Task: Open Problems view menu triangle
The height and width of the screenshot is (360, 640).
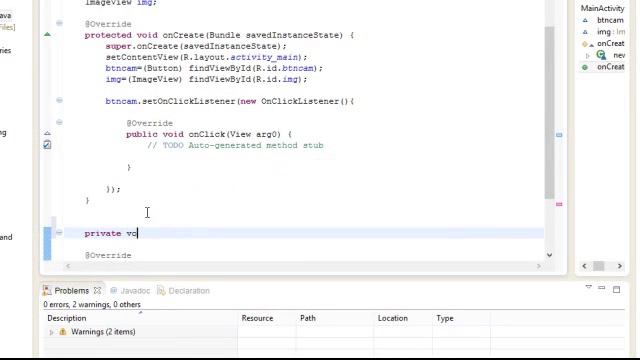Action: 589,287
